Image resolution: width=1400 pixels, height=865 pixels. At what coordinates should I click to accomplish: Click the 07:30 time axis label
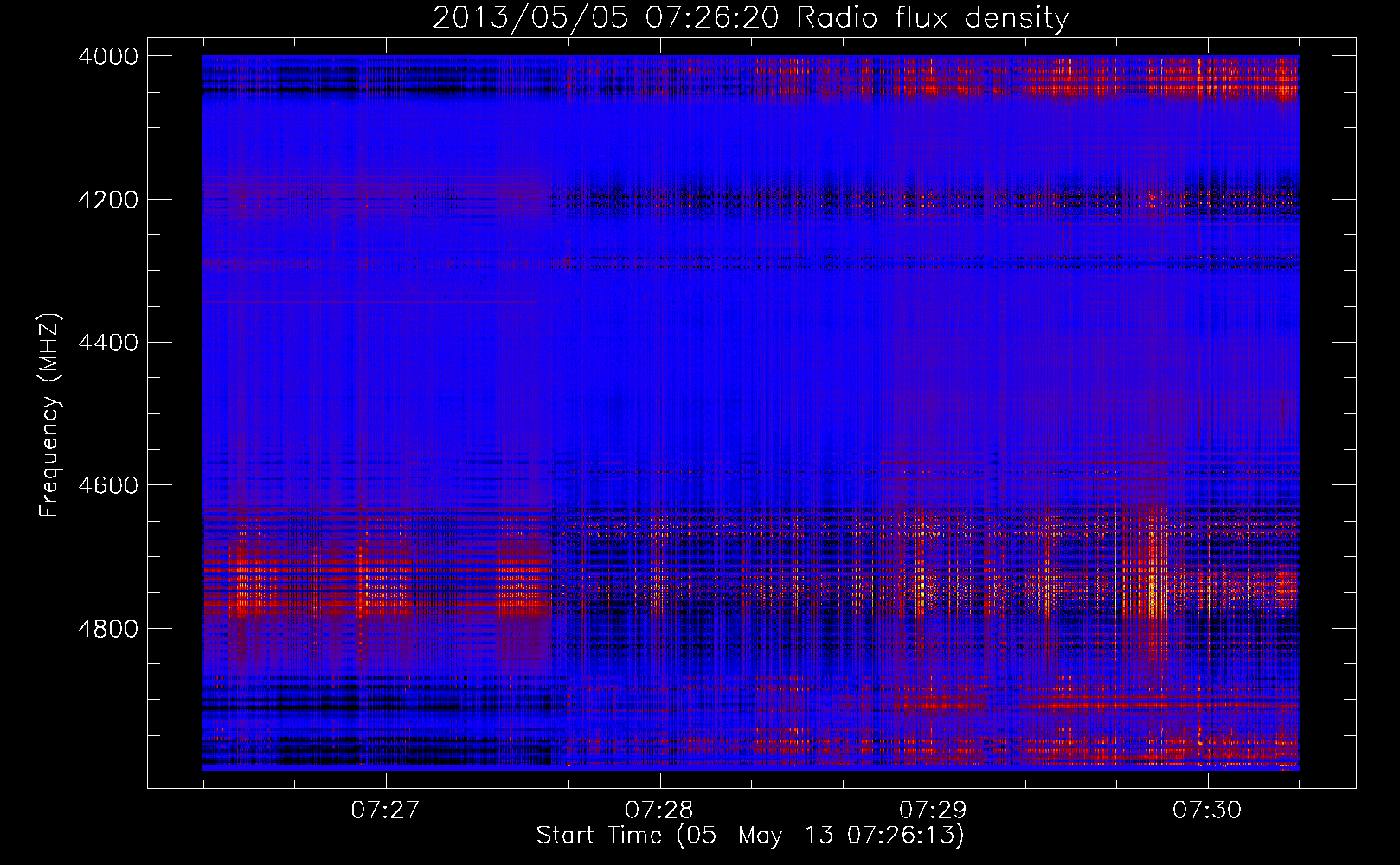pyautogui.click(x=1207, y=811)
